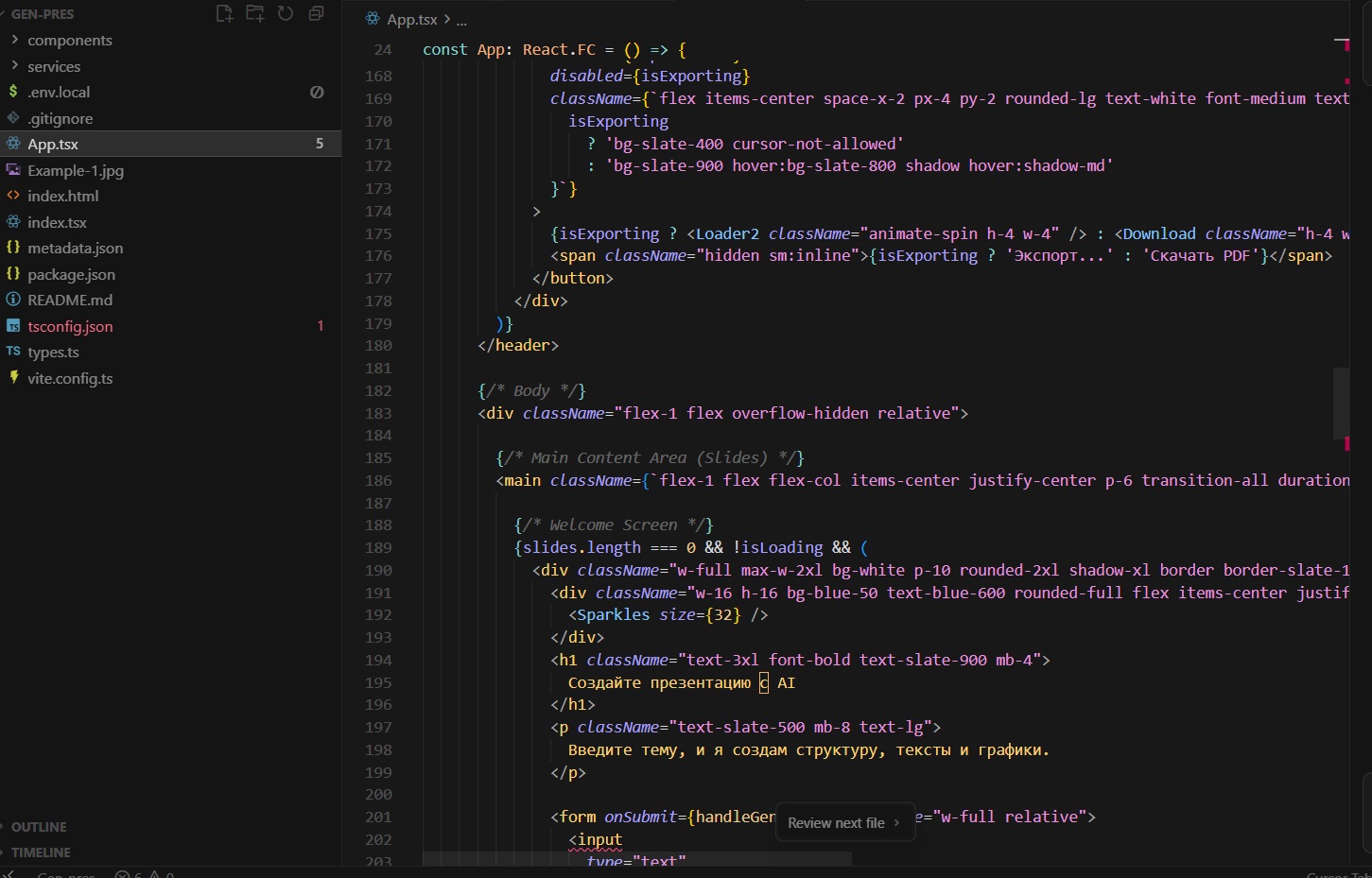
Task: Select the .env.local file
Action: tap(59, 92)
